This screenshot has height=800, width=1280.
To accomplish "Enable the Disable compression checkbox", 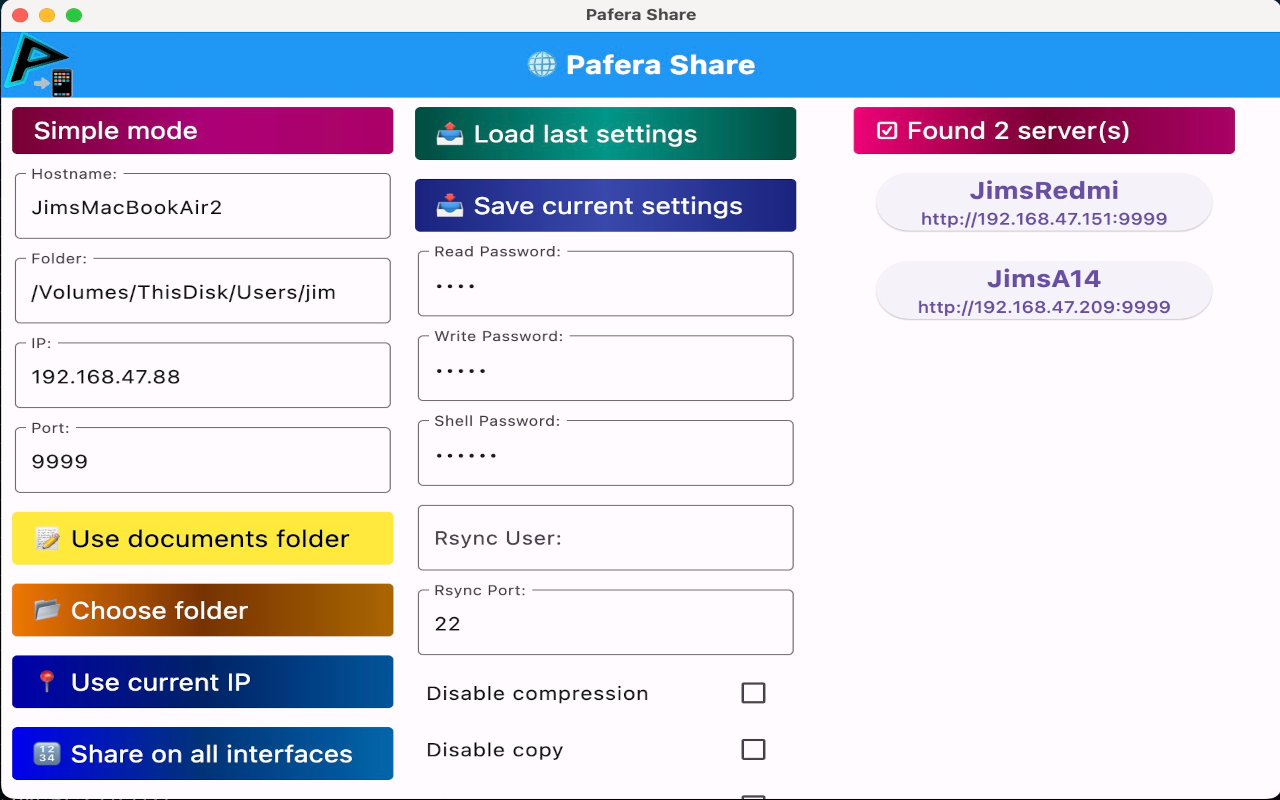I will (753, 693).
